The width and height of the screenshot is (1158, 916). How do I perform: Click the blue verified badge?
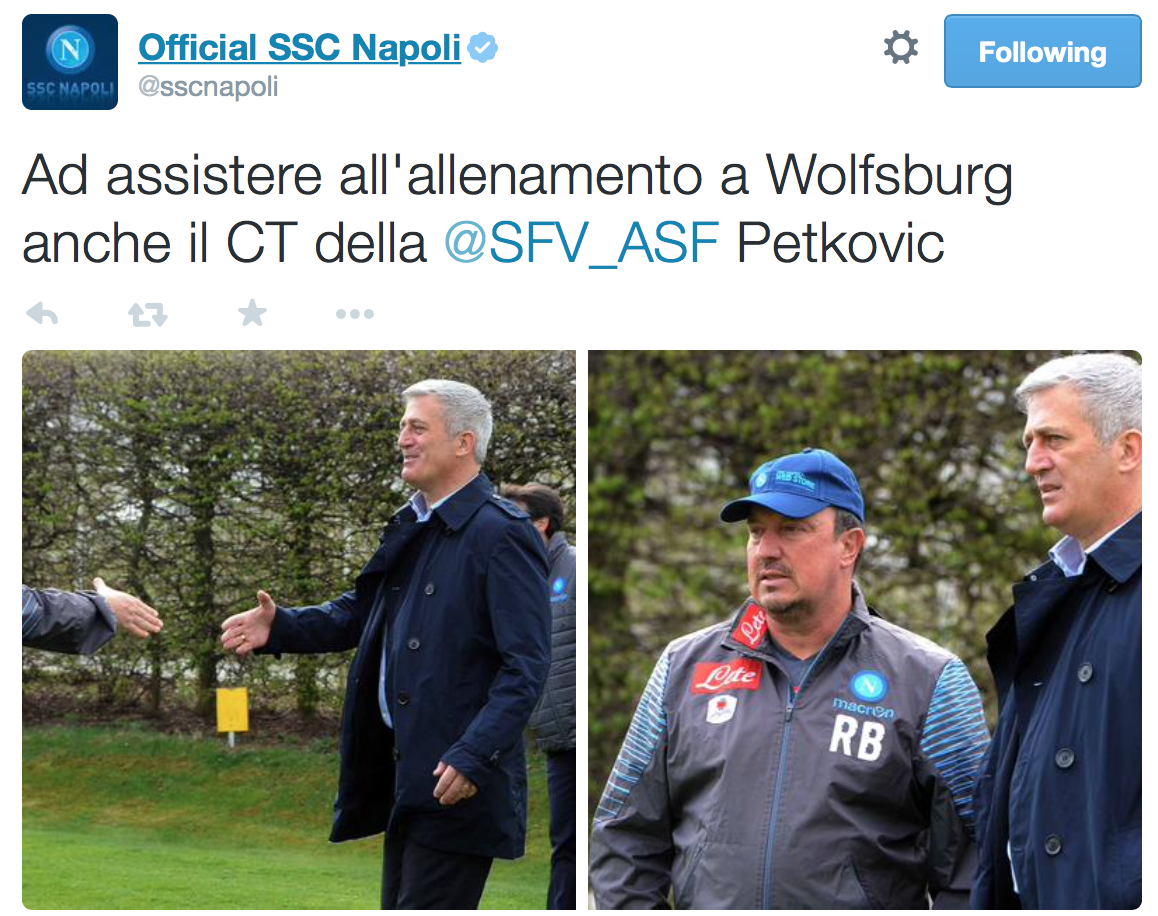pos(483,48)
